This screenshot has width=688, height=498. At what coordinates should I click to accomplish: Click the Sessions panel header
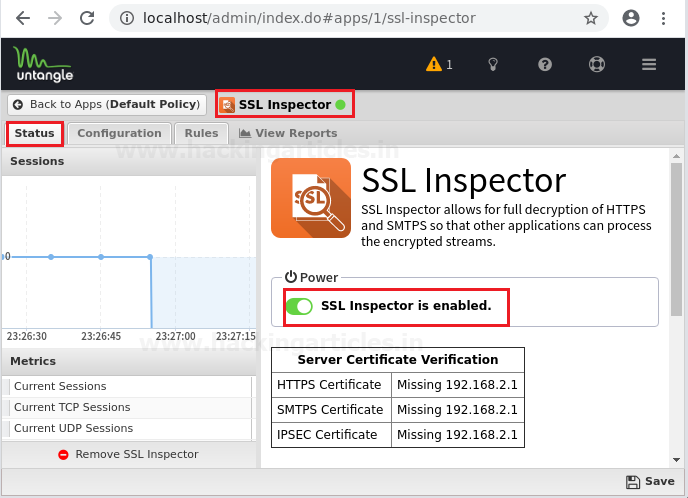pos(129,161)
